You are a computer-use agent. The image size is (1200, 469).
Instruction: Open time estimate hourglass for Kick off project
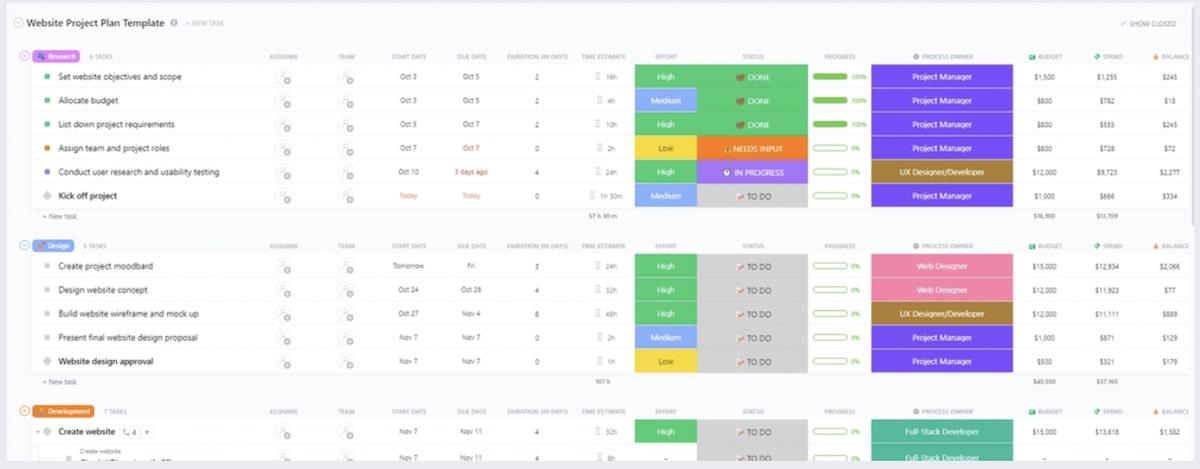591,196
